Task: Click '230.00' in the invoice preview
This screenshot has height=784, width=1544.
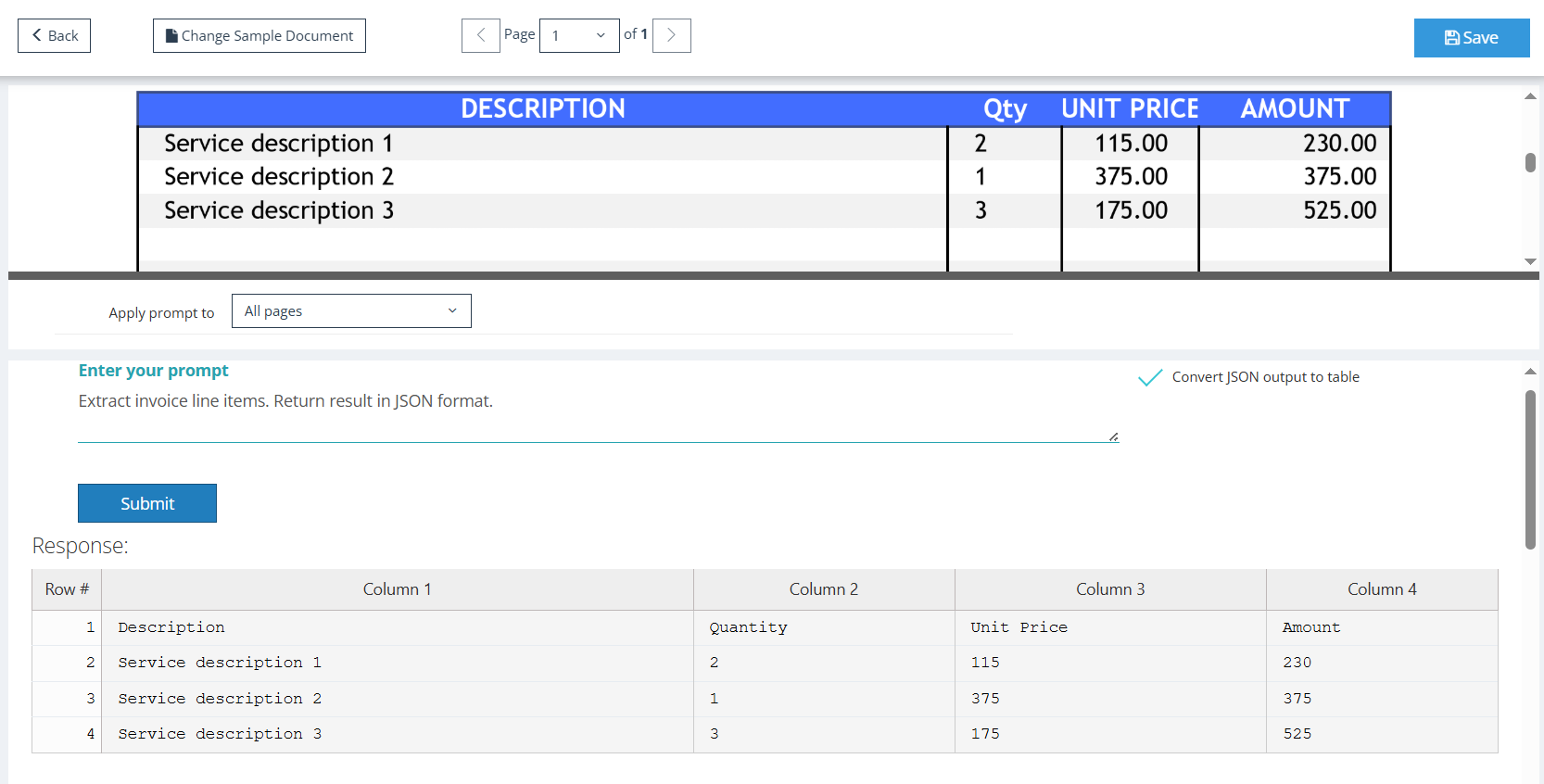Action: (x=1339, y=143)
